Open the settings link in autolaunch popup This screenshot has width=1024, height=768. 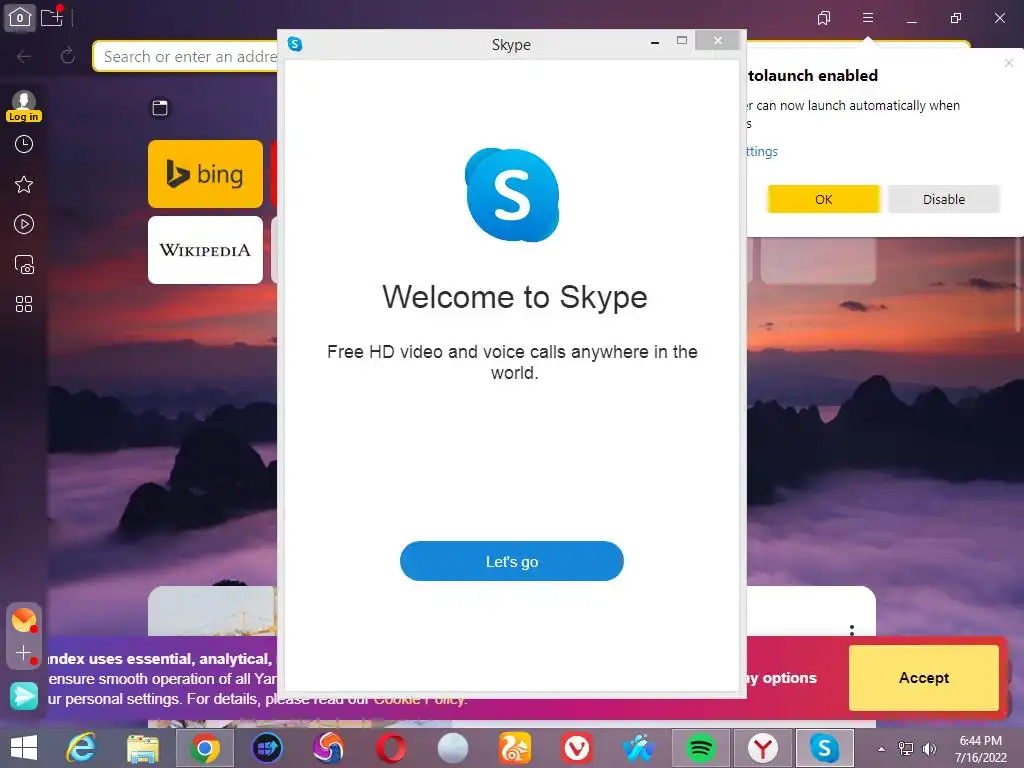click(x=761, y=152)
